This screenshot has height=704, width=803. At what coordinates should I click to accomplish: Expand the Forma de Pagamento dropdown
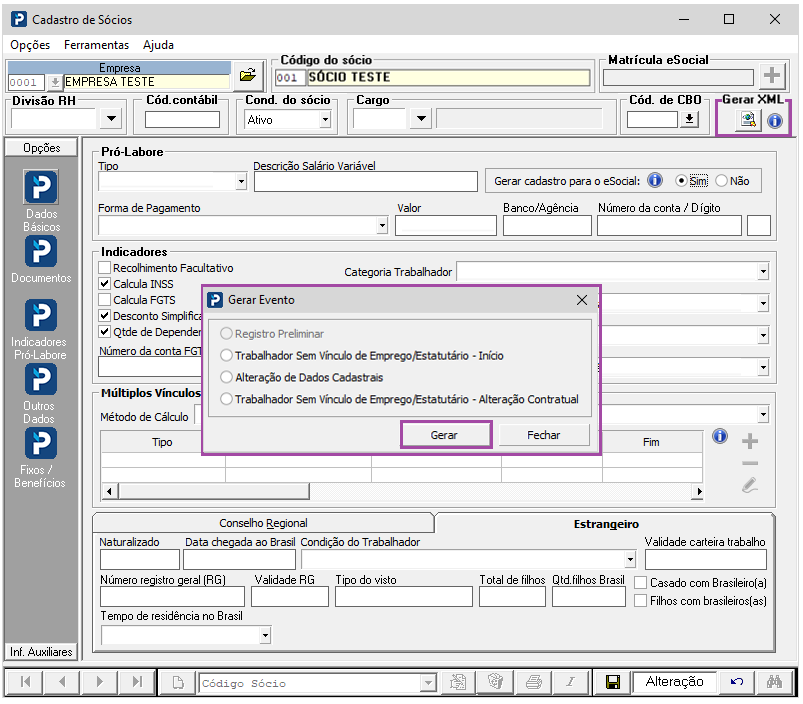(x=382, y=225)
